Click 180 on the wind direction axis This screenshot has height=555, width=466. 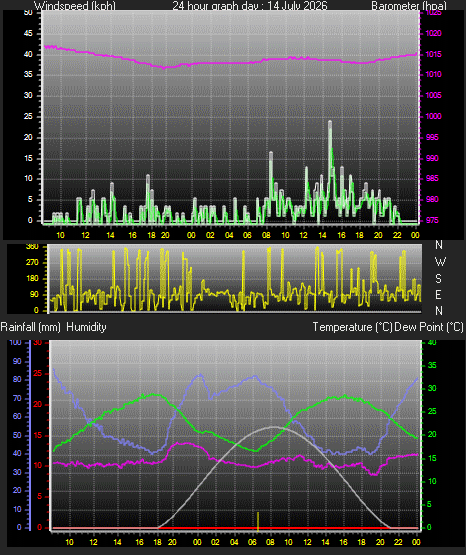[32, 278]
